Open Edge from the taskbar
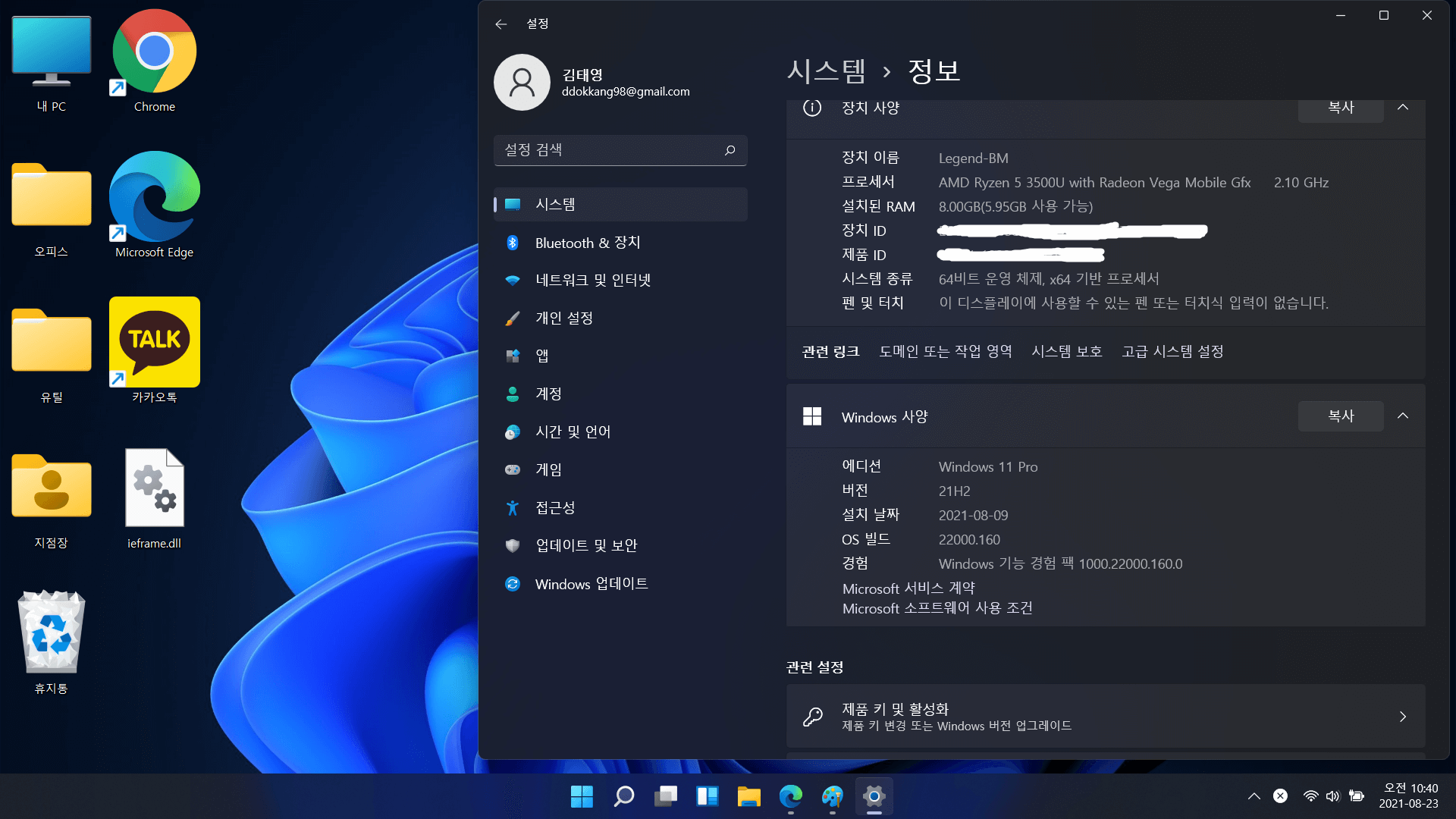1456x819 pixels. [x=790, y=796]
